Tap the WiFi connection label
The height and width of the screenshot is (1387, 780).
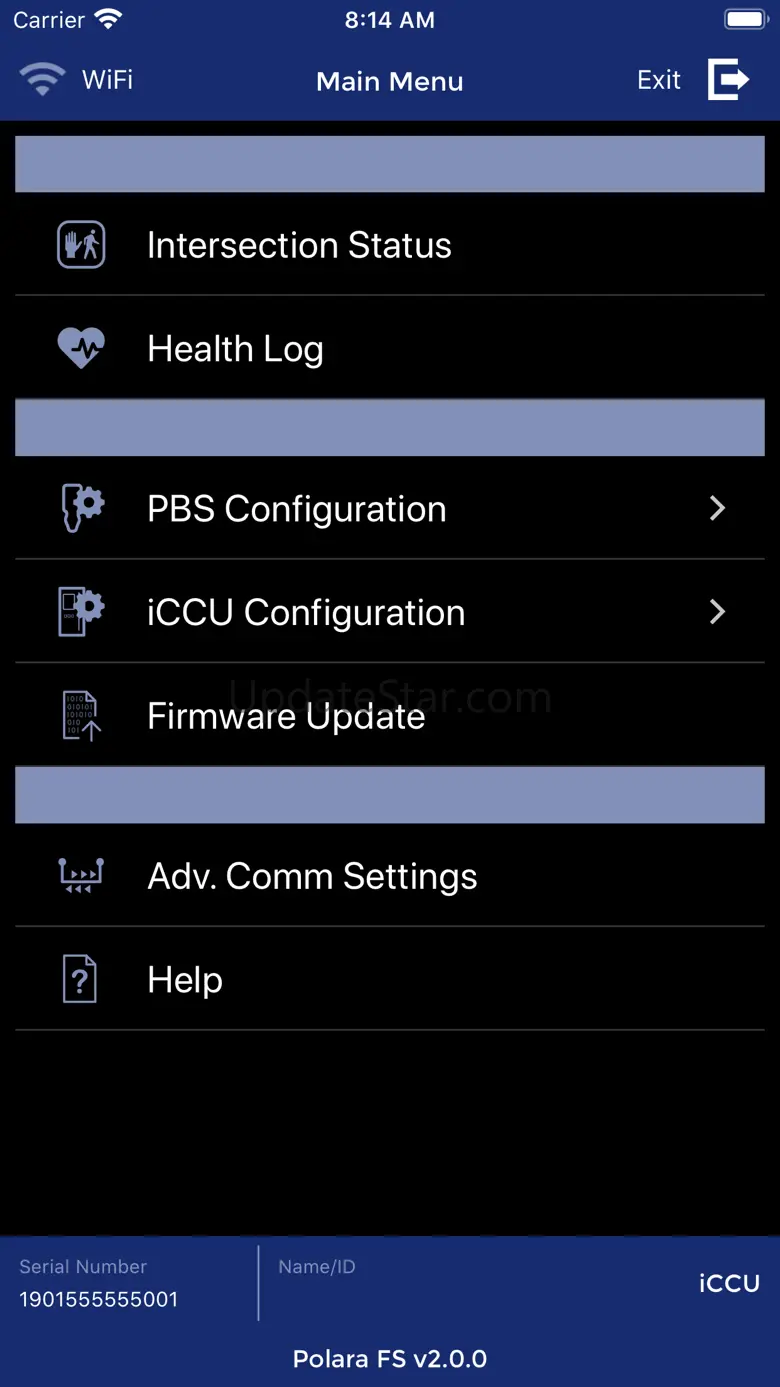pyautogui.click(x=108, y=80)
